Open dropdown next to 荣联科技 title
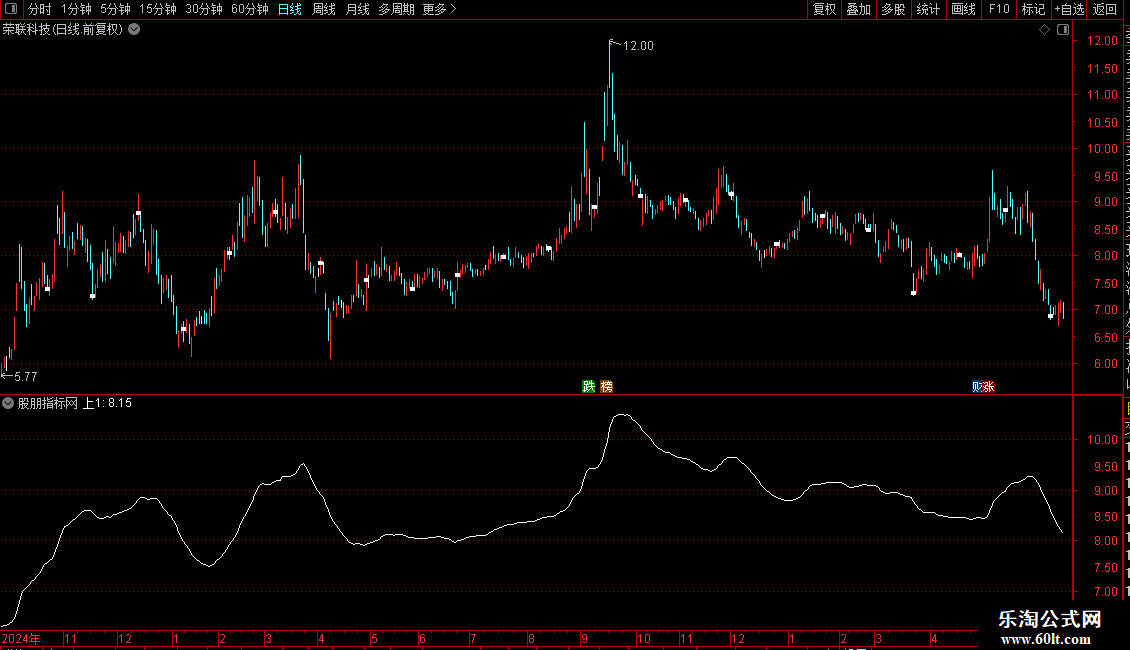Screen dimensions: 1130x650 pyautogui.click(x=134, y=30)
